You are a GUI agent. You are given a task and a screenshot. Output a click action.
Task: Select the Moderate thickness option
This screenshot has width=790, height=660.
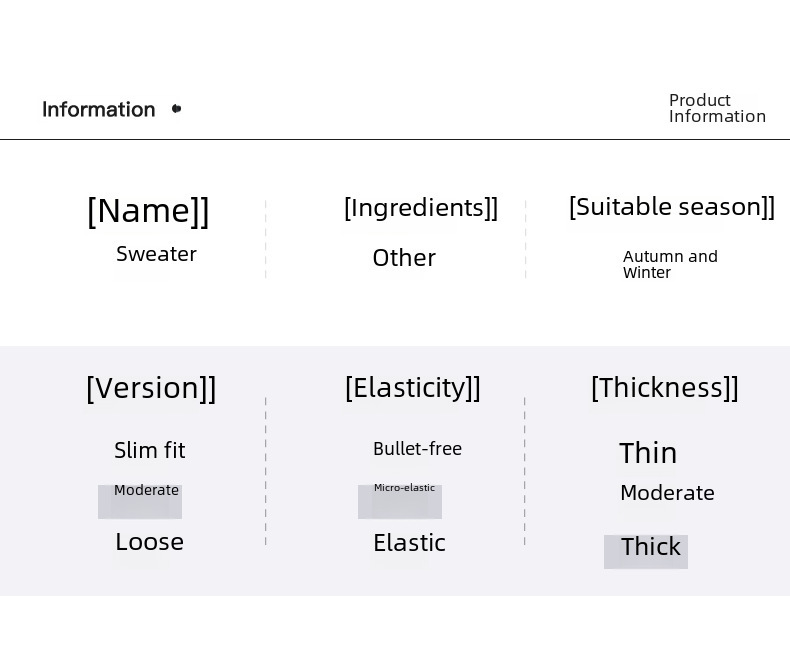click(667, 493)
